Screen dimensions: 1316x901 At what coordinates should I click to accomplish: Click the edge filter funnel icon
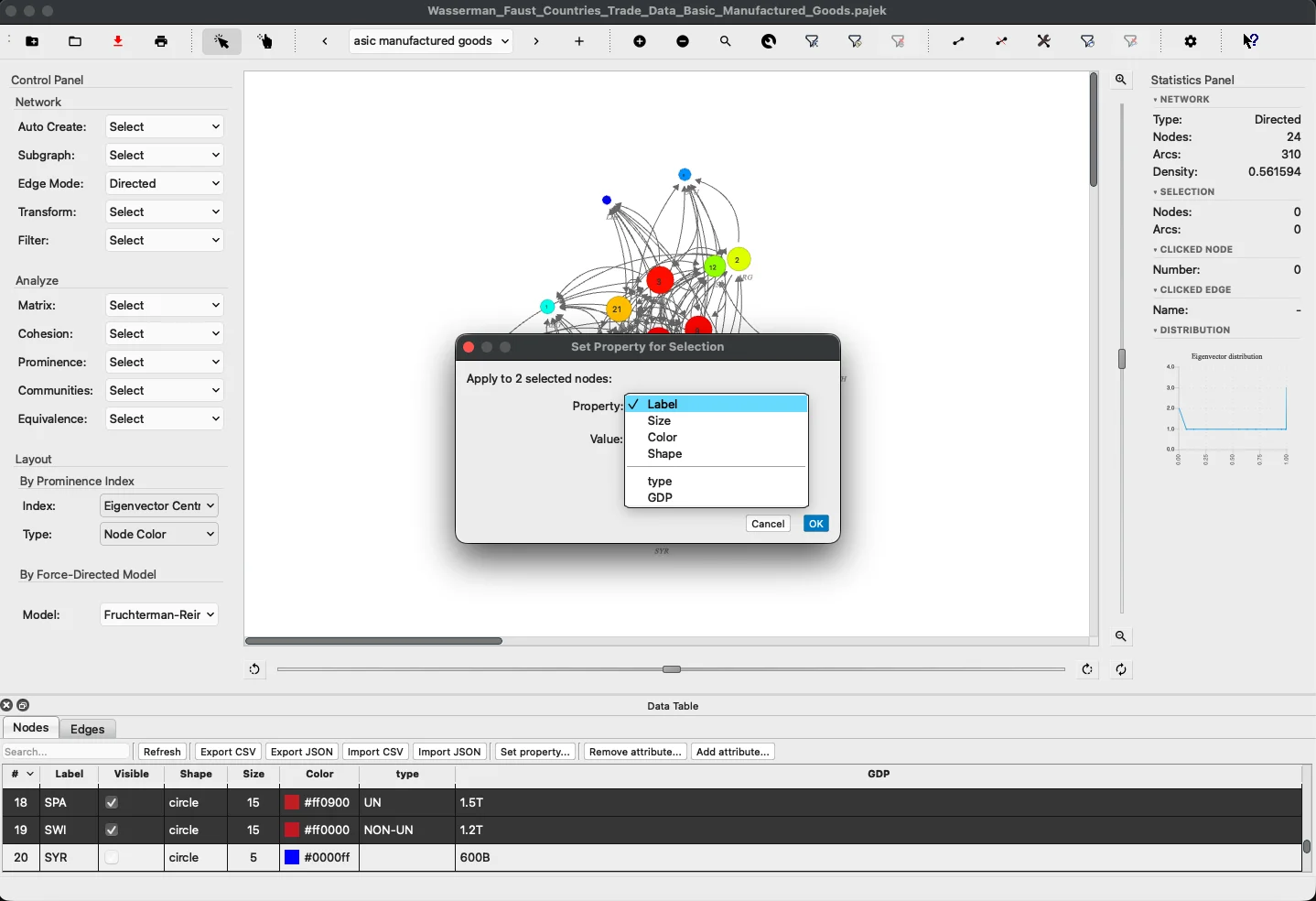coord(1088,42)
